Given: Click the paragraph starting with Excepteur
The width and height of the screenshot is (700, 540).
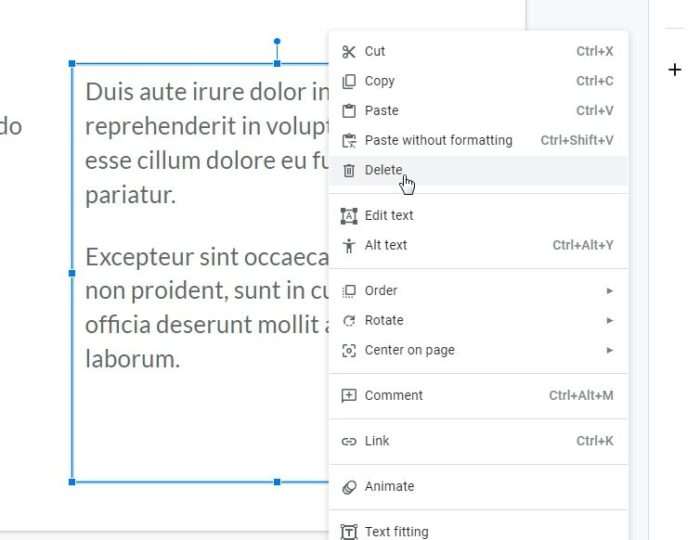Looking at the screenshot, I should tap(208, 308).
